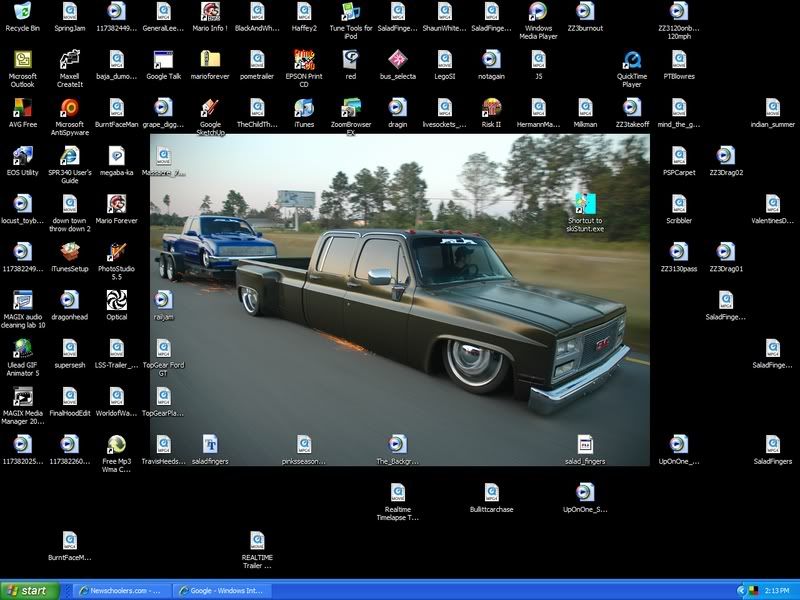Select the Google Talk desktop icon

(x=163, y=60)
